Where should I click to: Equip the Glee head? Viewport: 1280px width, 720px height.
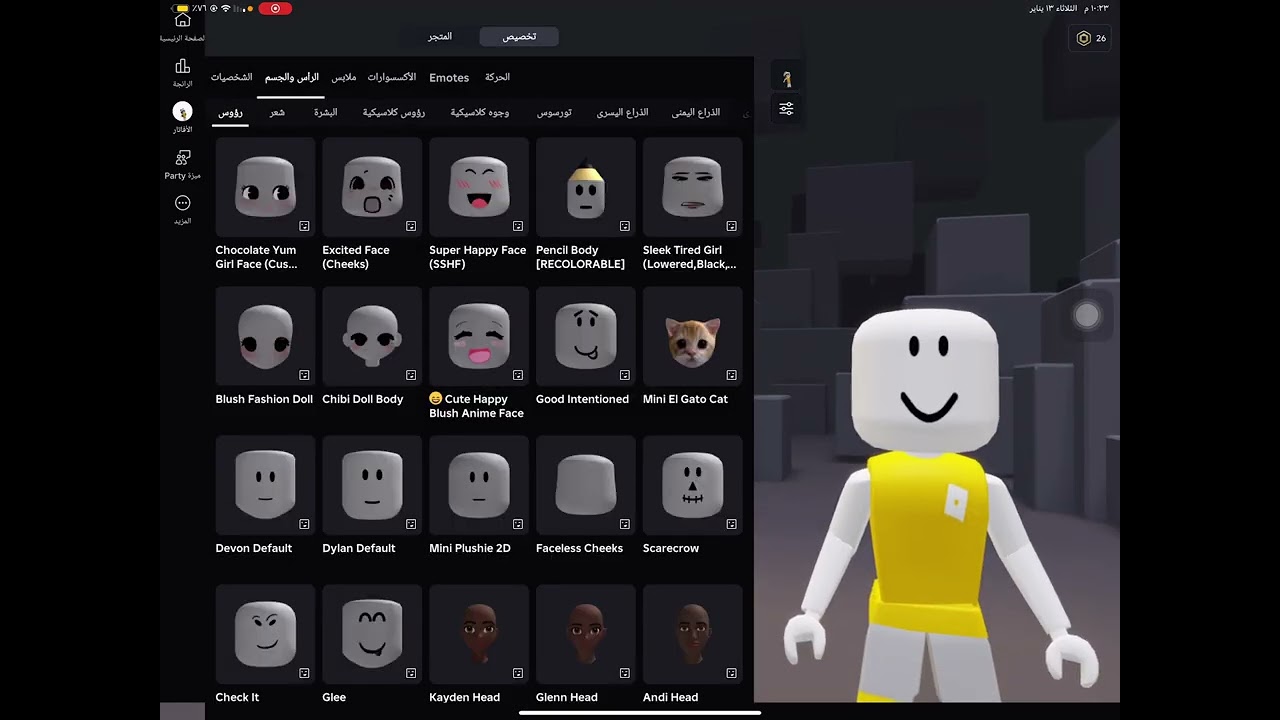pyautogui.click(x=372, y=634)
